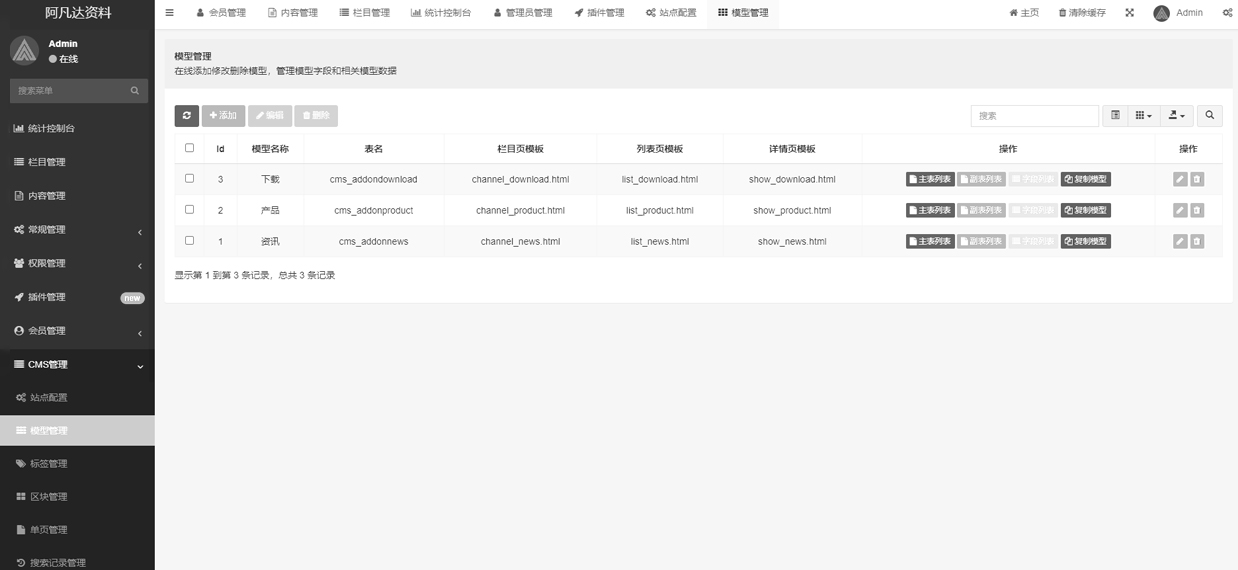Click 复制模型 for the 产品 row
Image resolution: width=1238 pixels, height=570 pixels.
point(1085,211)
